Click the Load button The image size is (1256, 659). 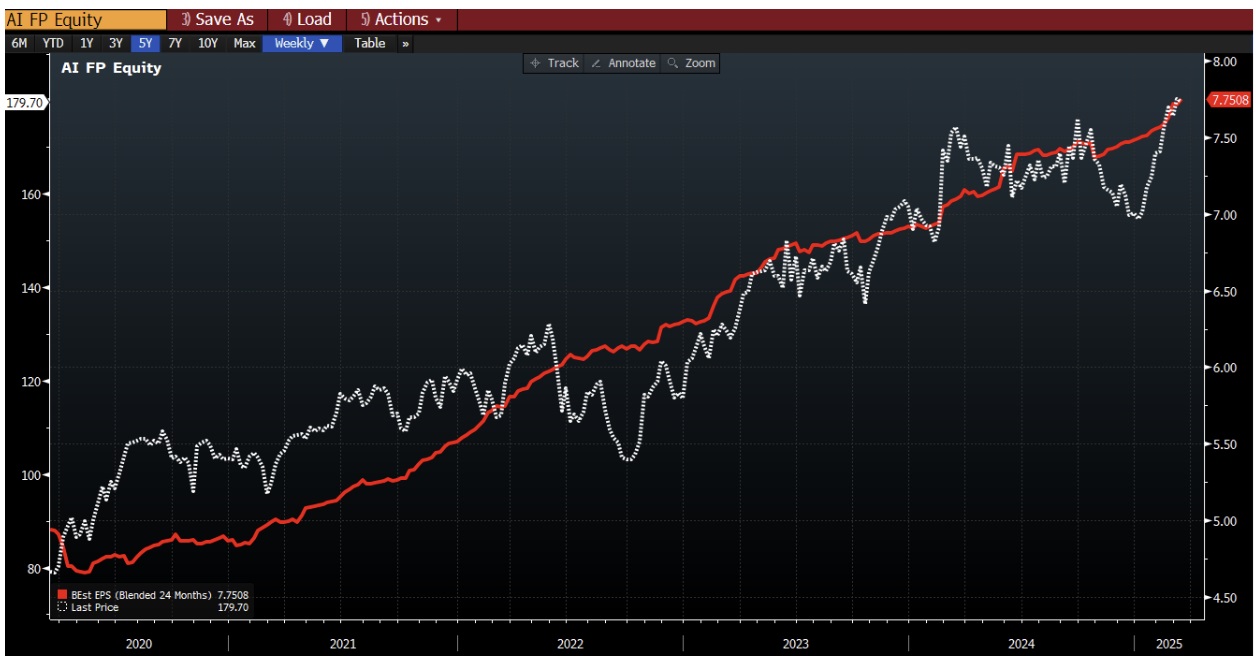(307, 20)
